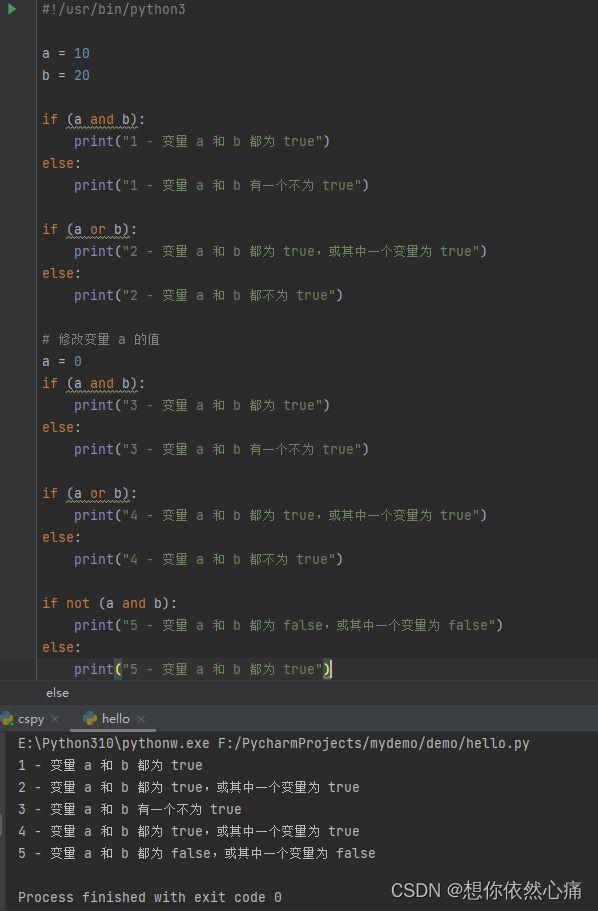Click print statement '4 - 变量 a 和 b 都不为 true'
Viewport: 598px width, 911px height.
pyautogui.click(x=208, y=559)
